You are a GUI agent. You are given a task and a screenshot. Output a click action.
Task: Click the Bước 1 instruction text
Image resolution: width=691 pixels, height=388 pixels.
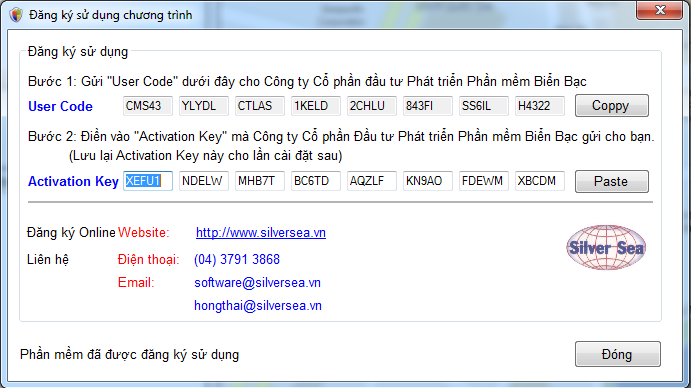(307, 82)
